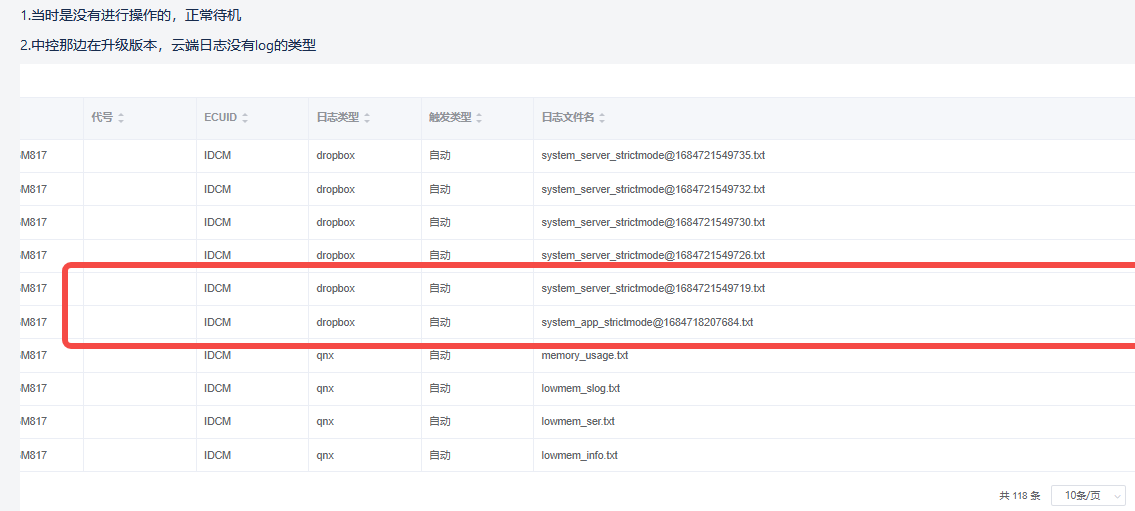The width and height of the screenshot is (1135, 511).
Task: Click 自动 in the lowmem_ser.txt row
Action: tap(440, 421)
